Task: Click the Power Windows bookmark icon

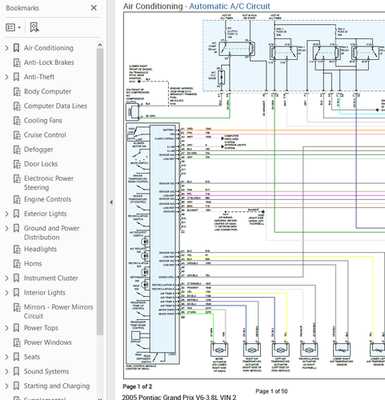Action: (16, 342)
